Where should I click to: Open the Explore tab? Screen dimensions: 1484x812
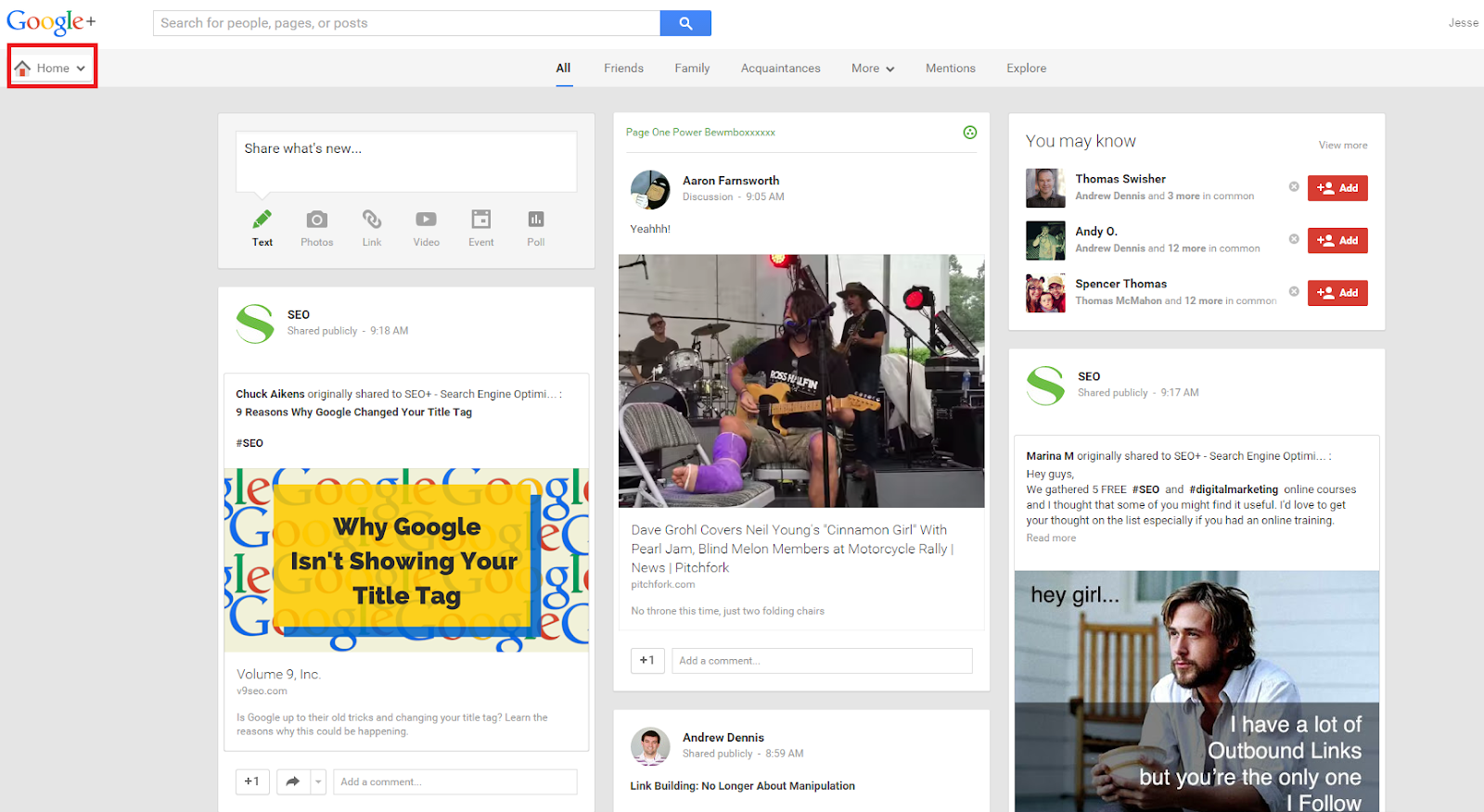1026,69
